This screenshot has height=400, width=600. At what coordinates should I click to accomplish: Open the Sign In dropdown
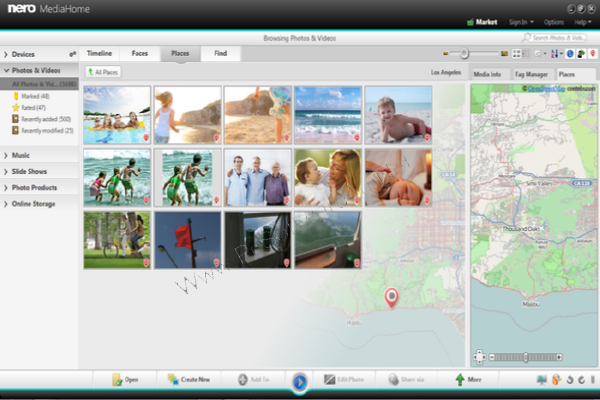(x=521, y=22)
